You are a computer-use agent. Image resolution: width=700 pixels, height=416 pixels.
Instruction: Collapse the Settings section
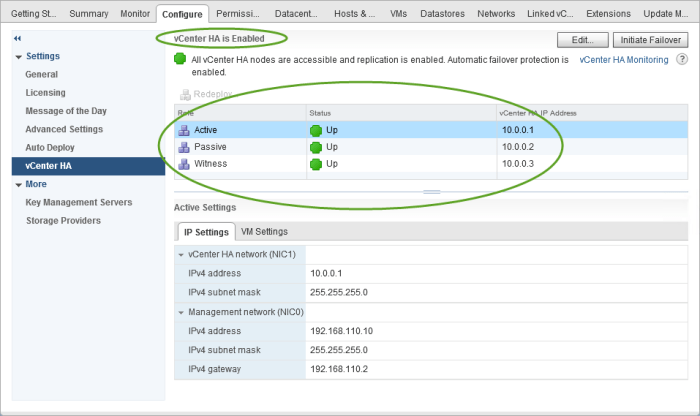tap(18, 57)
